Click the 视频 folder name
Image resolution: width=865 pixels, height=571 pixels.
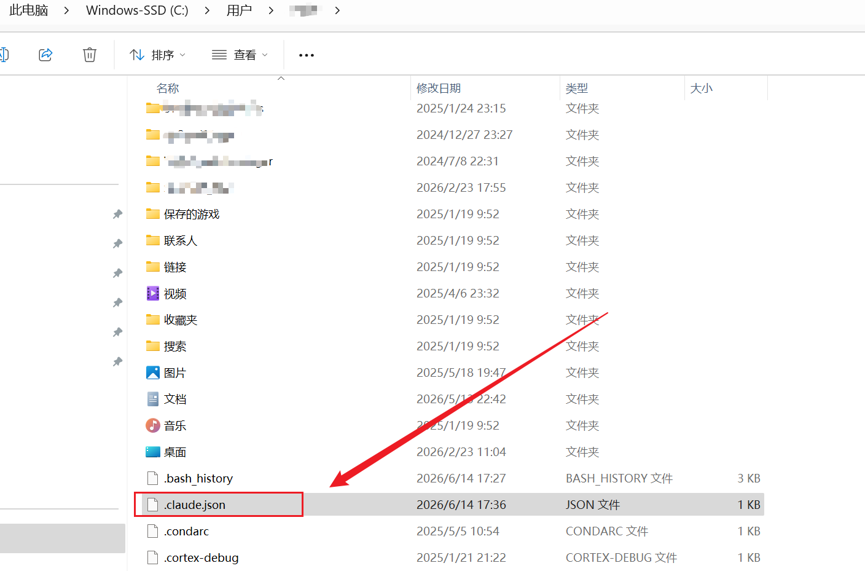175,293
